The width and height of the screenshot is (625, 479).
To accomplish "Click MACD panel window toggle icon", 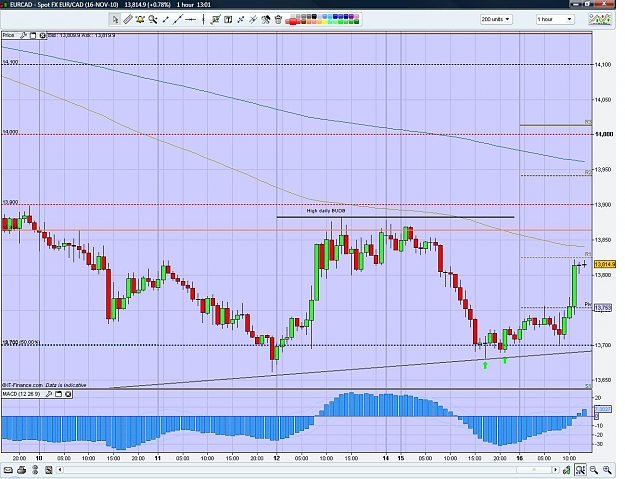I will [58, 394].
